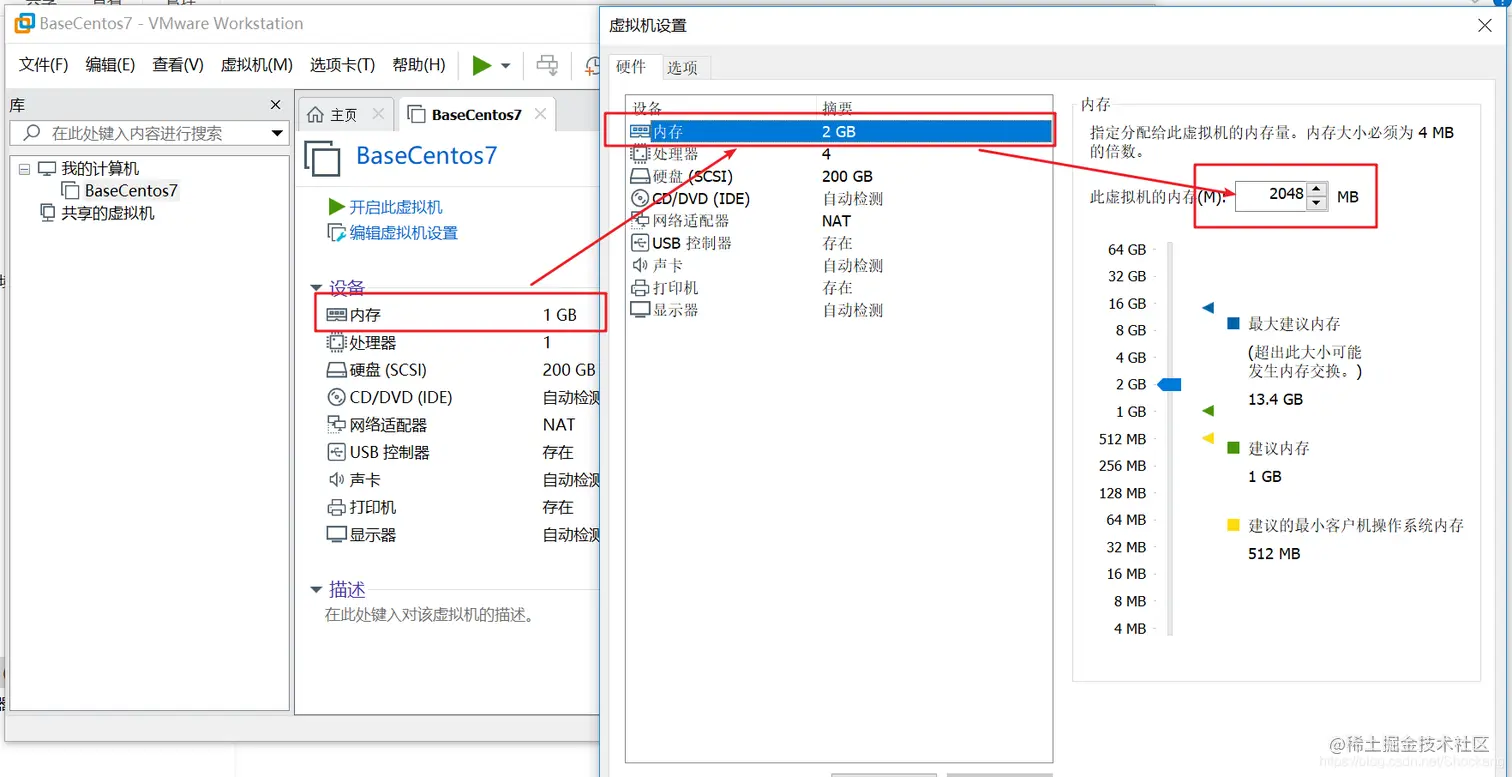Close the BaseCentos7 tab
Viewport: 1512px width, 777px height.
pyautogui.click(x=540, y=114)
